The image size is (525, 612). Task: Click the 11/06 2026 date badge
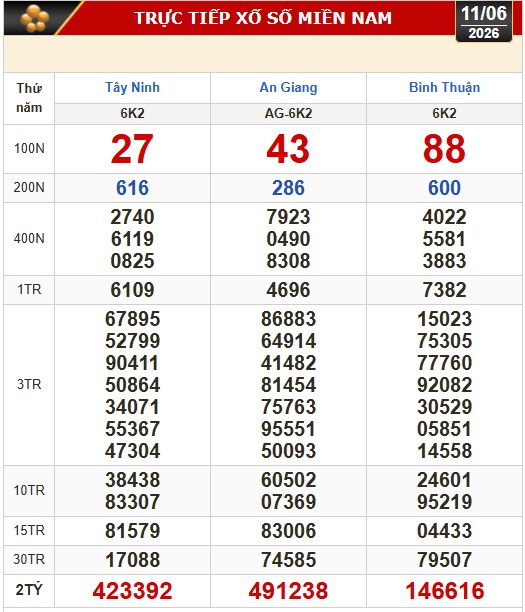click(x=484, y=21)
